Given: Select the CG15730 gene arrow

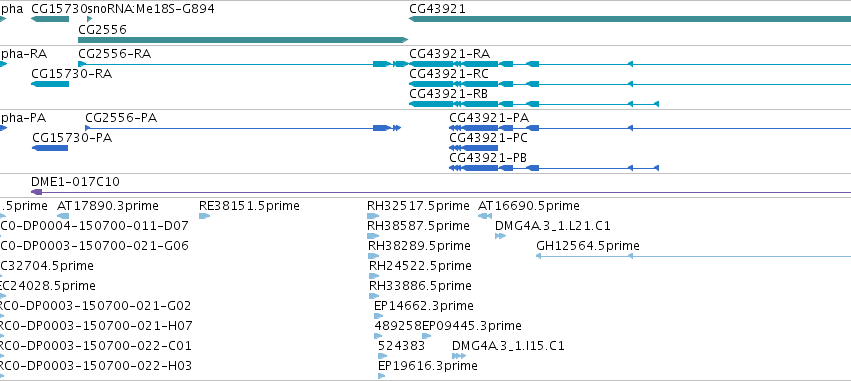Looking at the screenshot, I should (50, 19).
